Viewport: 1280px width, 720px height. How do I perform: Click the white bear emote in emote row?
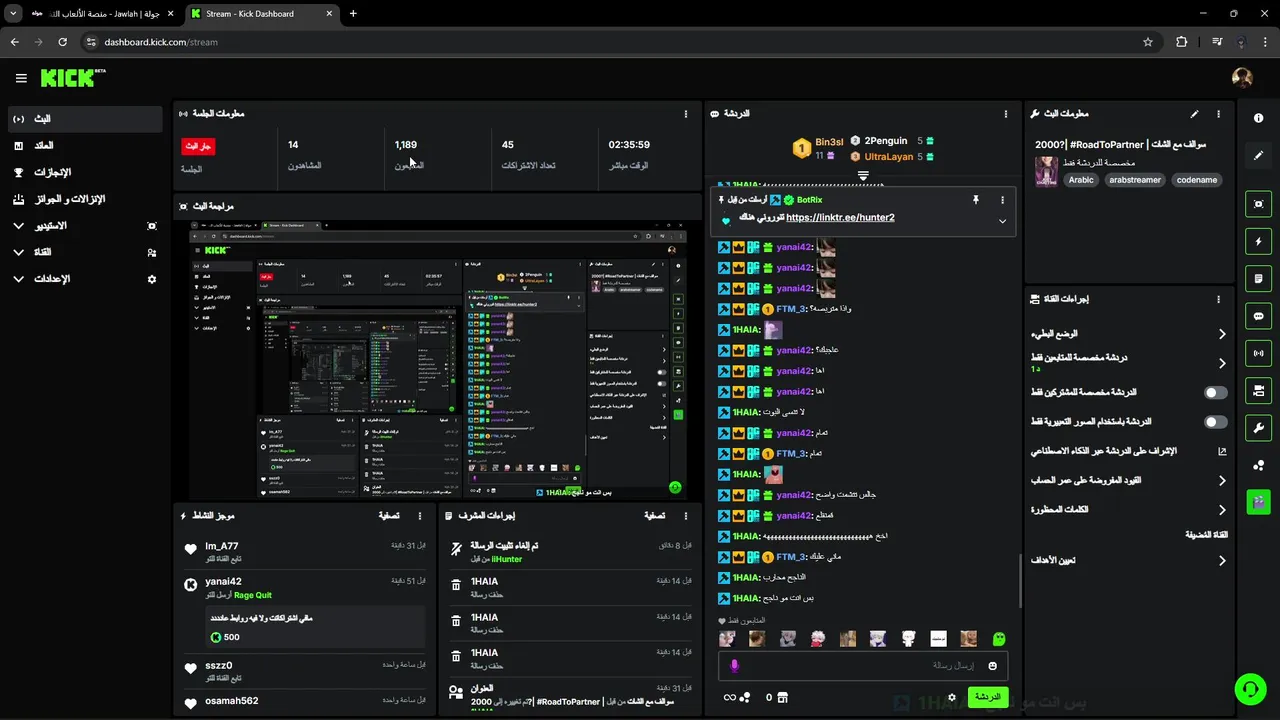908,639
